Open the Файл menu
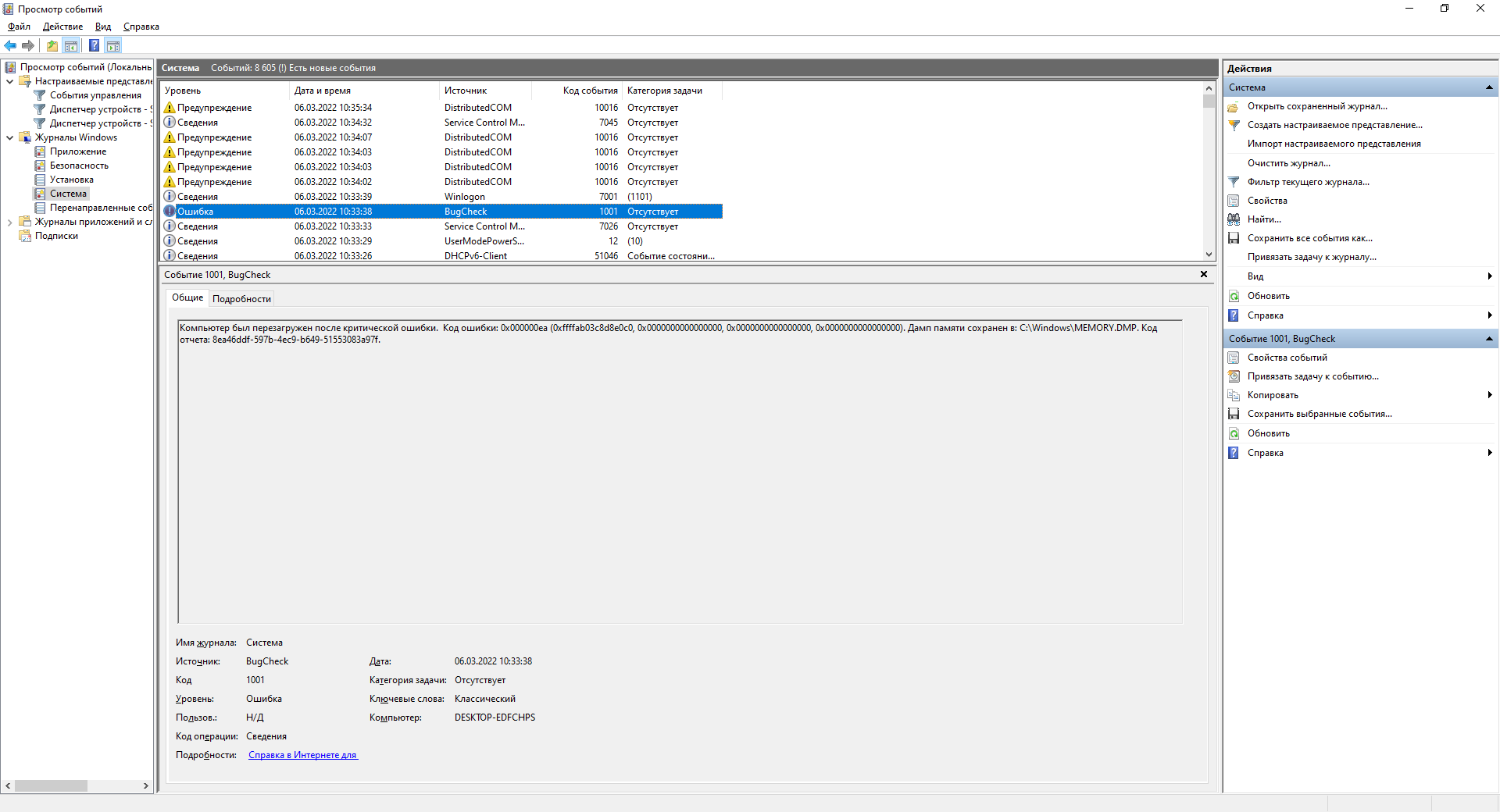This screenshot has width=1500, height=812. coord(19,27)
